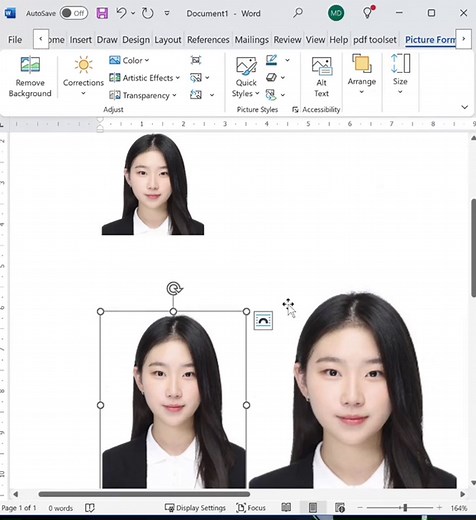Click the zoom out minus button
476x520 pixels.
[x=360, y=508]
